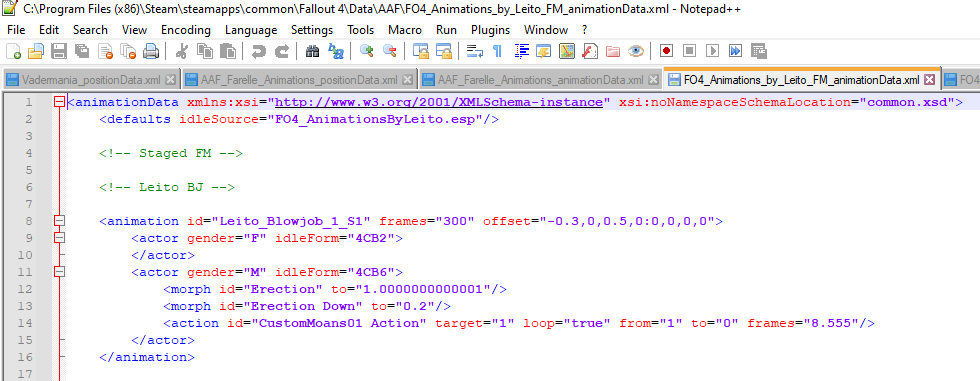Image resolution: width=980 pixels, height=381 pixels.
Task: Open the Encoding menu
Action: [186, 30]
